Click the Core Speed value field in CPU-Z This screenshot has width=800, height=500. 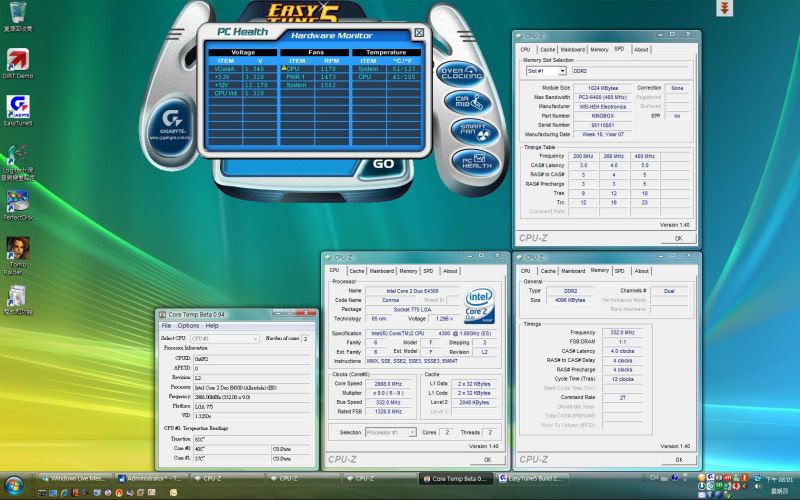pyautogui.click(x=389, y=384)
